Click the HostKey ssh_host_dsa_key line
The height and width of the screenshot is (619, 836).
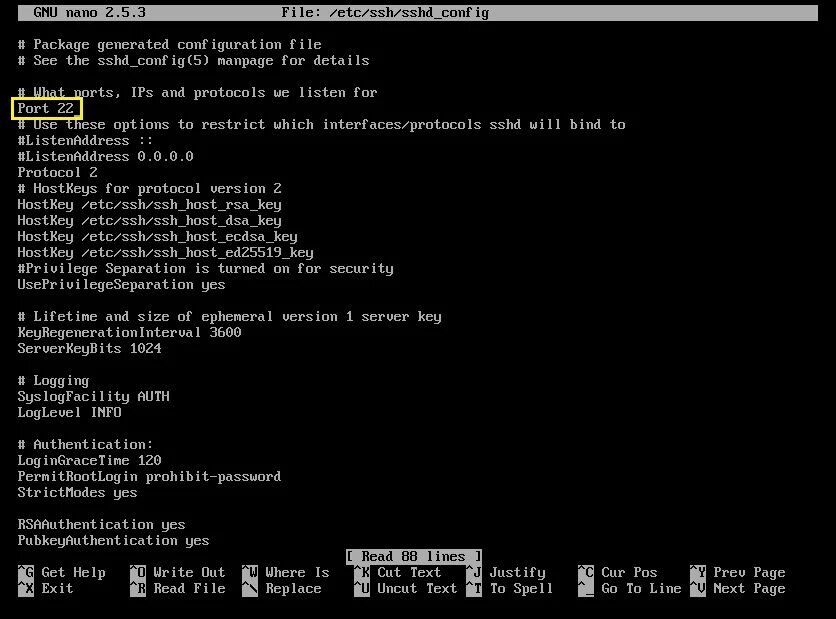tap(149, 221)
